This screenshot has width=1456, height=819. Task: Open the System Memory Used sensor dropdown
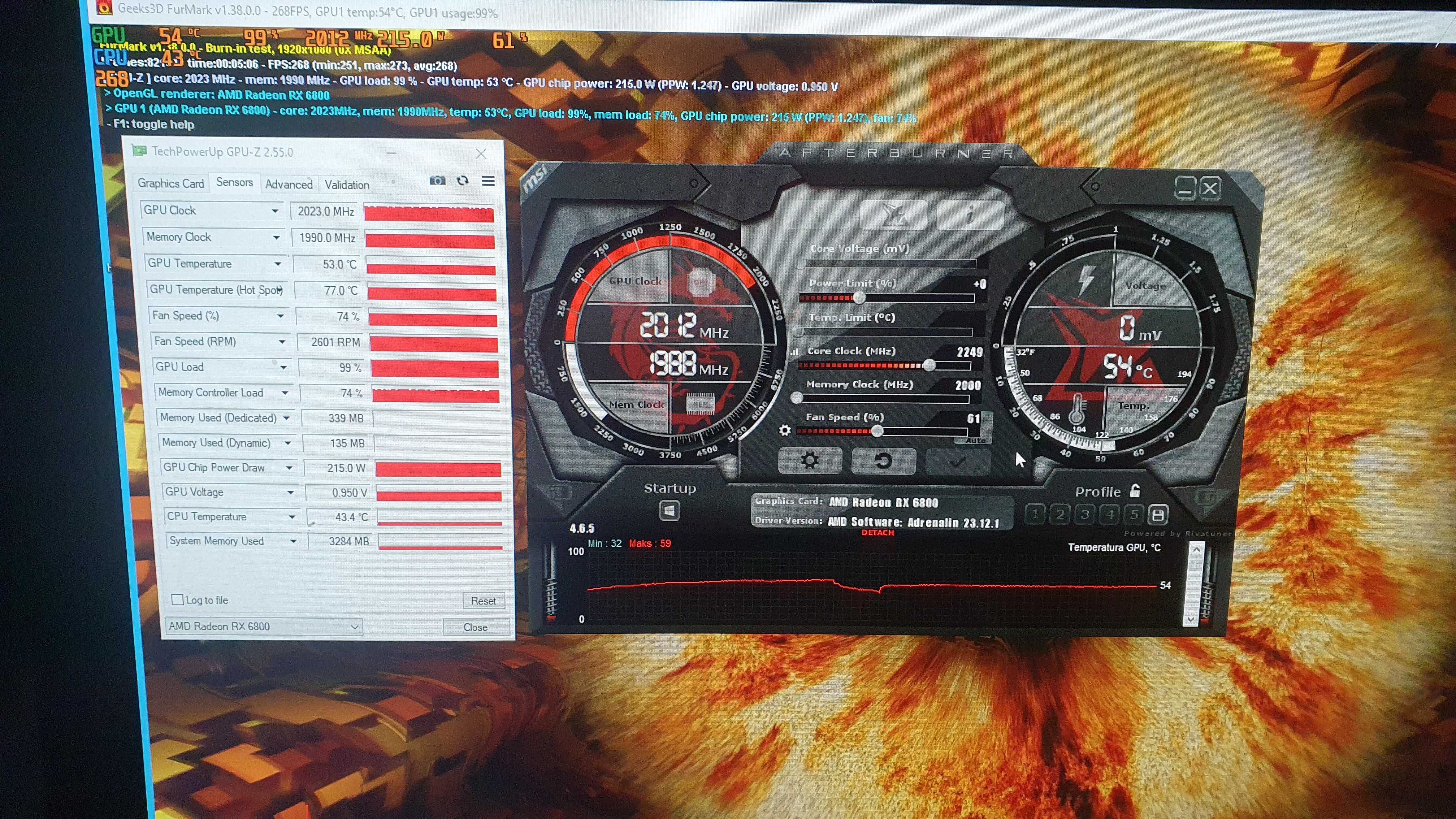[293, 541]
